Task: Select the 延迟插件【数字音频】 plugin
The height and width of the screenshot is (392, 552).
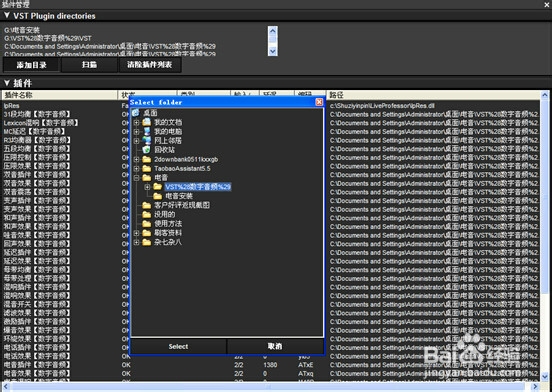Action: pyautogui.click(x=37, y=252)
